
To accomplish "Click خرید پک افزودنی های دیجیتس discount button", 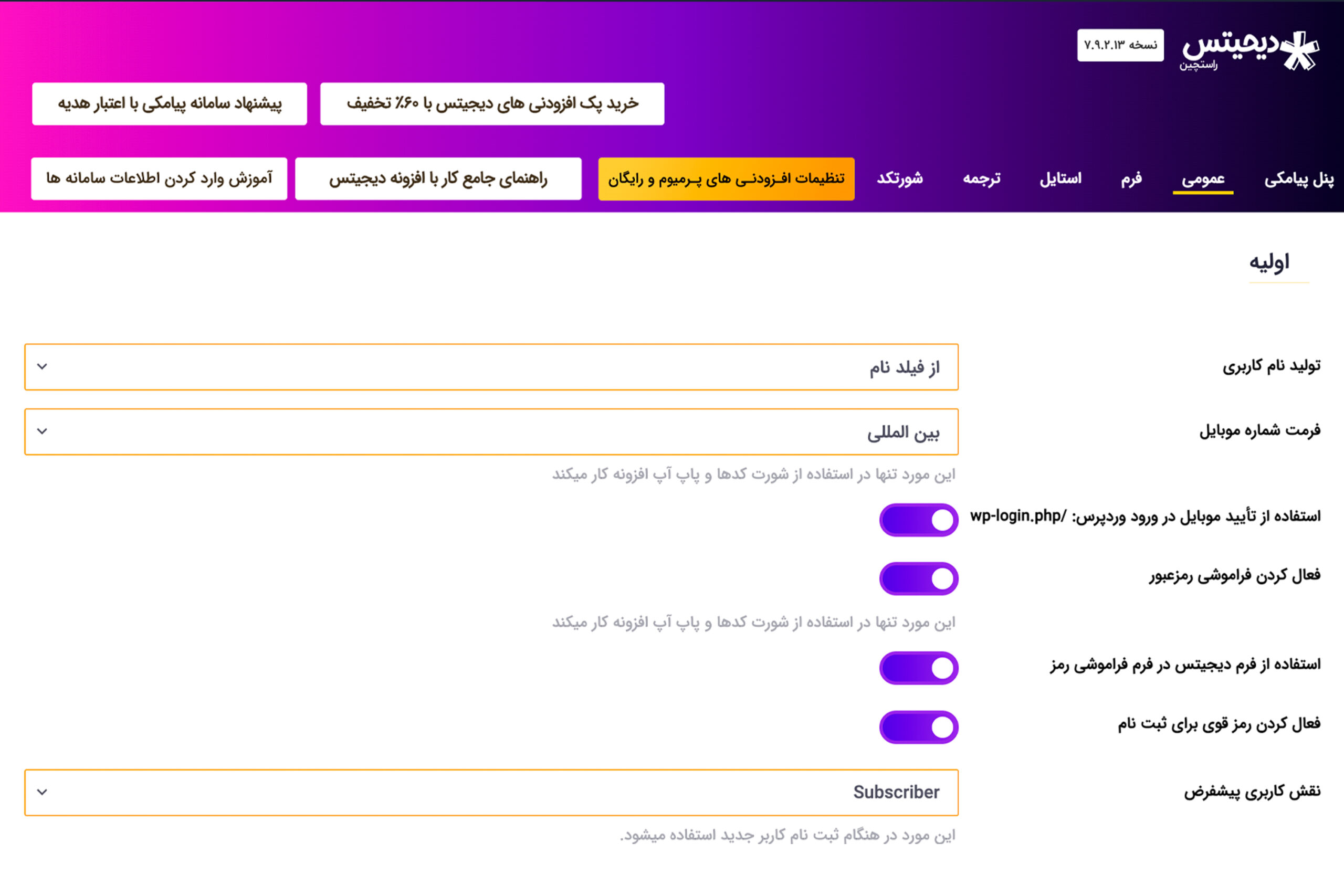I will coord(492,104).
